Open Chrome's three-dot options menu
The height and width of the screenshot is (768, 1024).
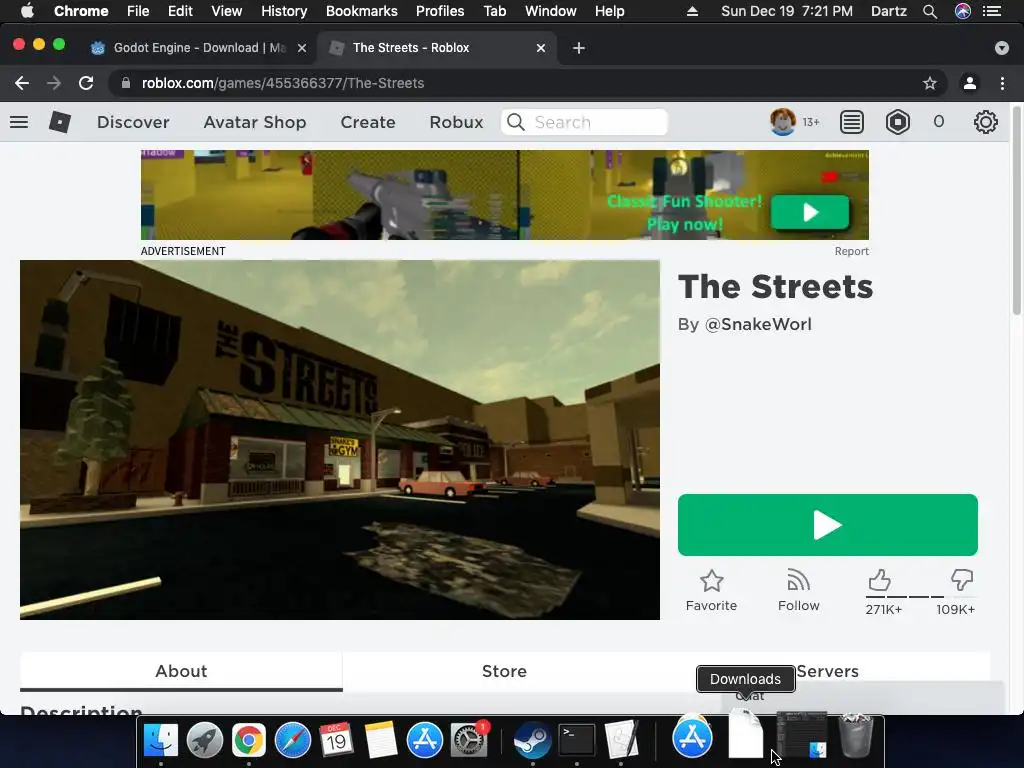[x=1002, y=83]
